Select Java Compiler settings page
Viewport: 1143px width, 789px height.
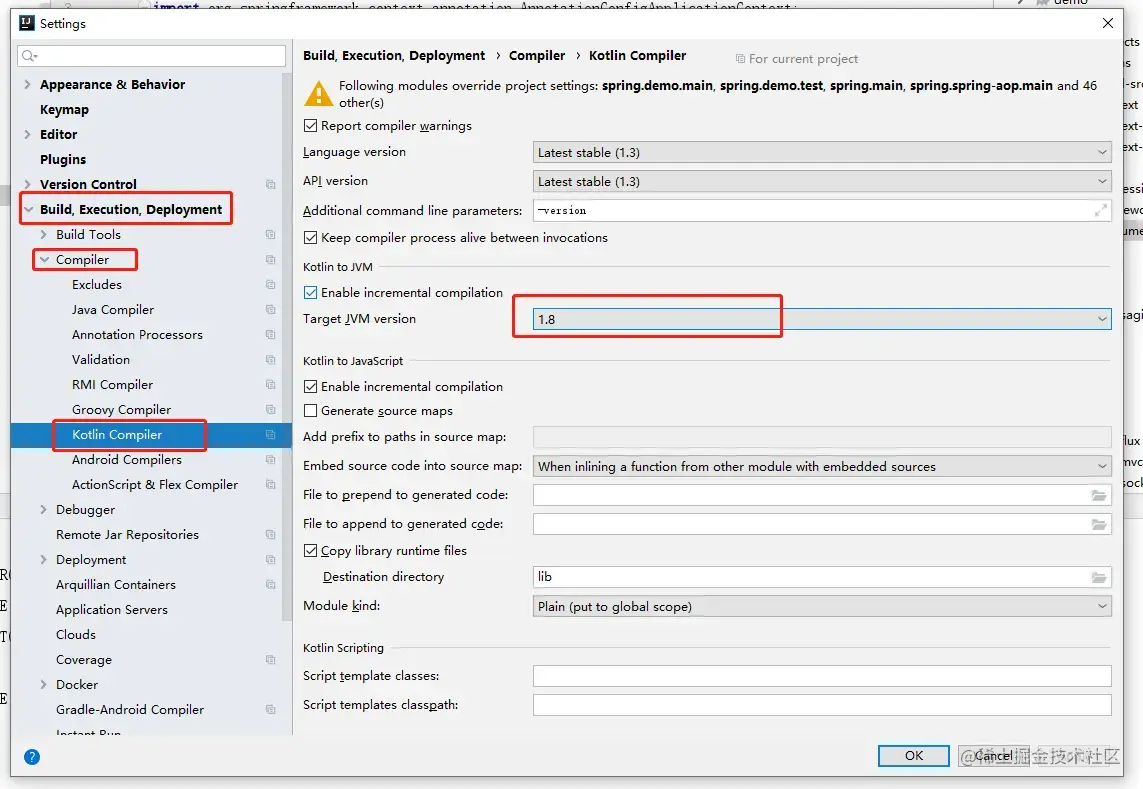click(113, 310)
